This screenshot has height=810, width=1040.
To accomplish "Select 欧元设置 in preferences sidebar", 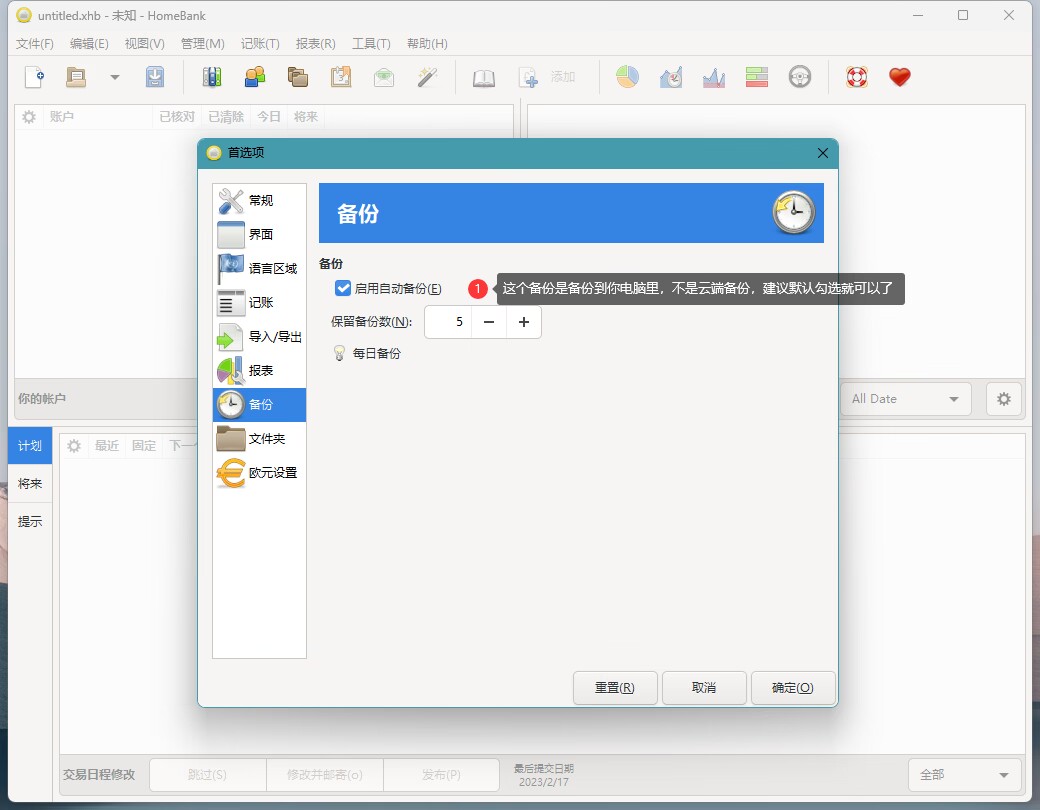I will (x=259, y=472).
